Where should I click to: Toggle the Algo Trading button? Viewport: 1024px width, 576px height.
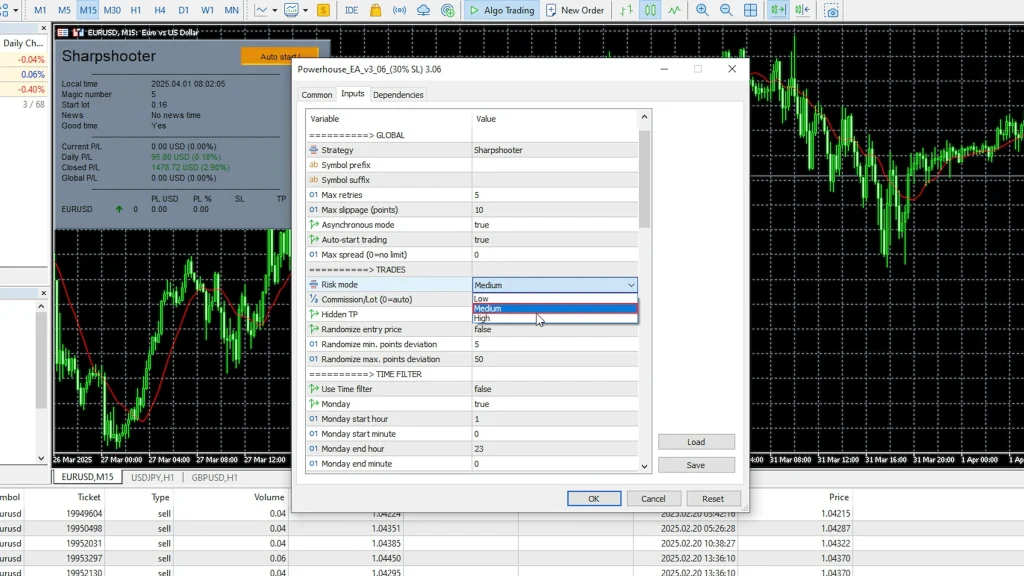pyautogui.click(x=503, y=10)
